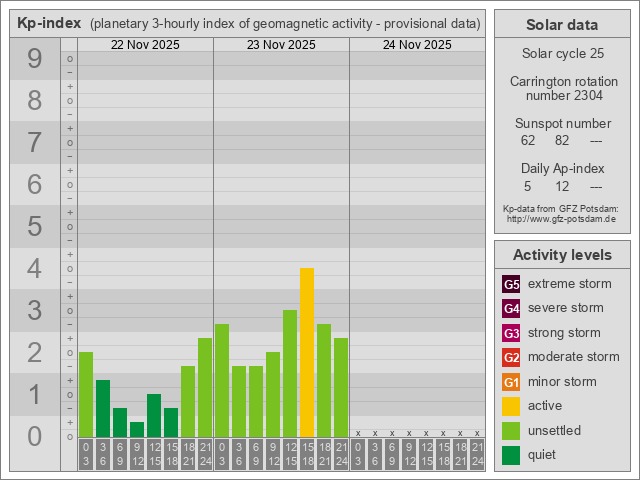Click the Sunspot number label
640x480 pixels.
[x=561, y=123]
